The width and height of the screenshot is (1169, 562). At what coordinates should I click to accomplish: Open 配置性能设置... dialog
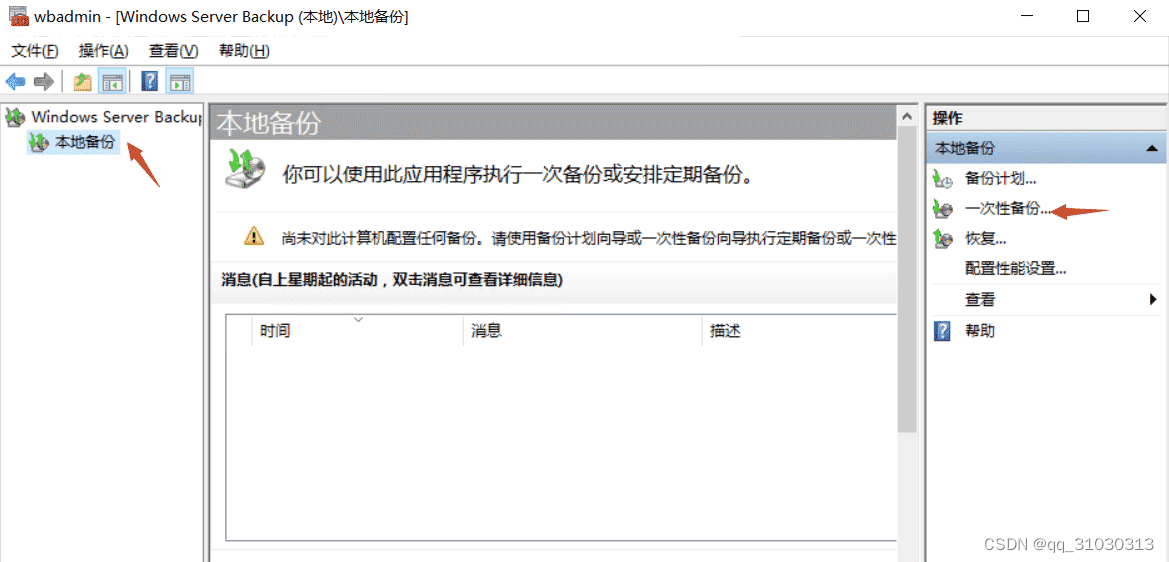[x=1015, y=268]
